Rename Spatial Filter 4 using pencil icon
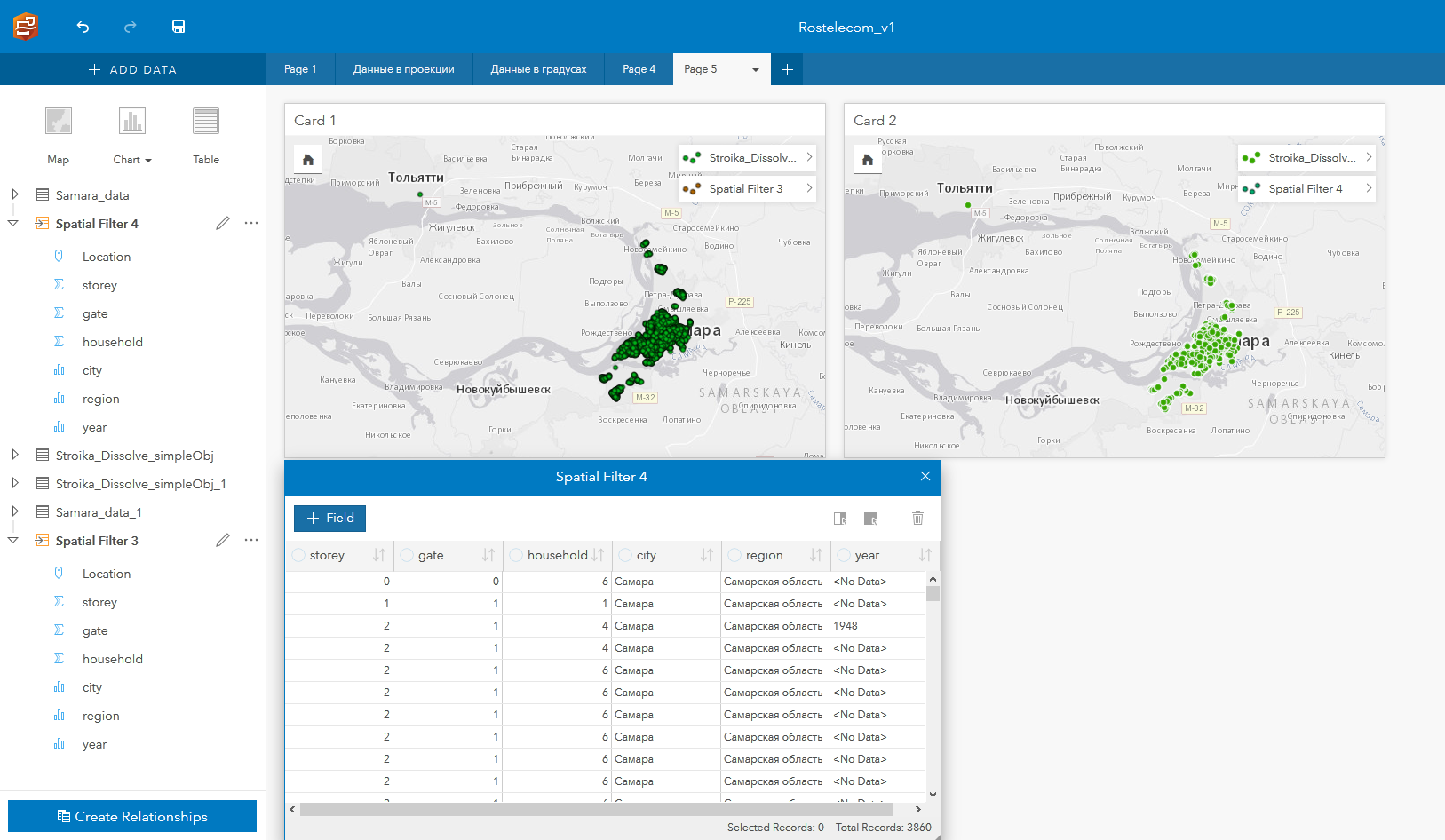This screenshot has height=840, width=1445. pyautogui.click(x=223, y=223)
